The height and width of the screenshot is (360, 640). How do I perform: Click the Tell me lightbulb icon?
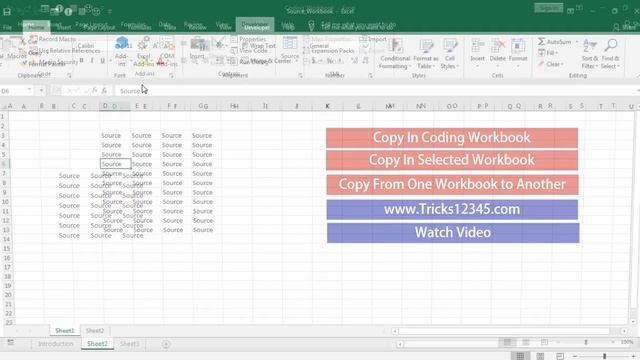coord(311,27)
